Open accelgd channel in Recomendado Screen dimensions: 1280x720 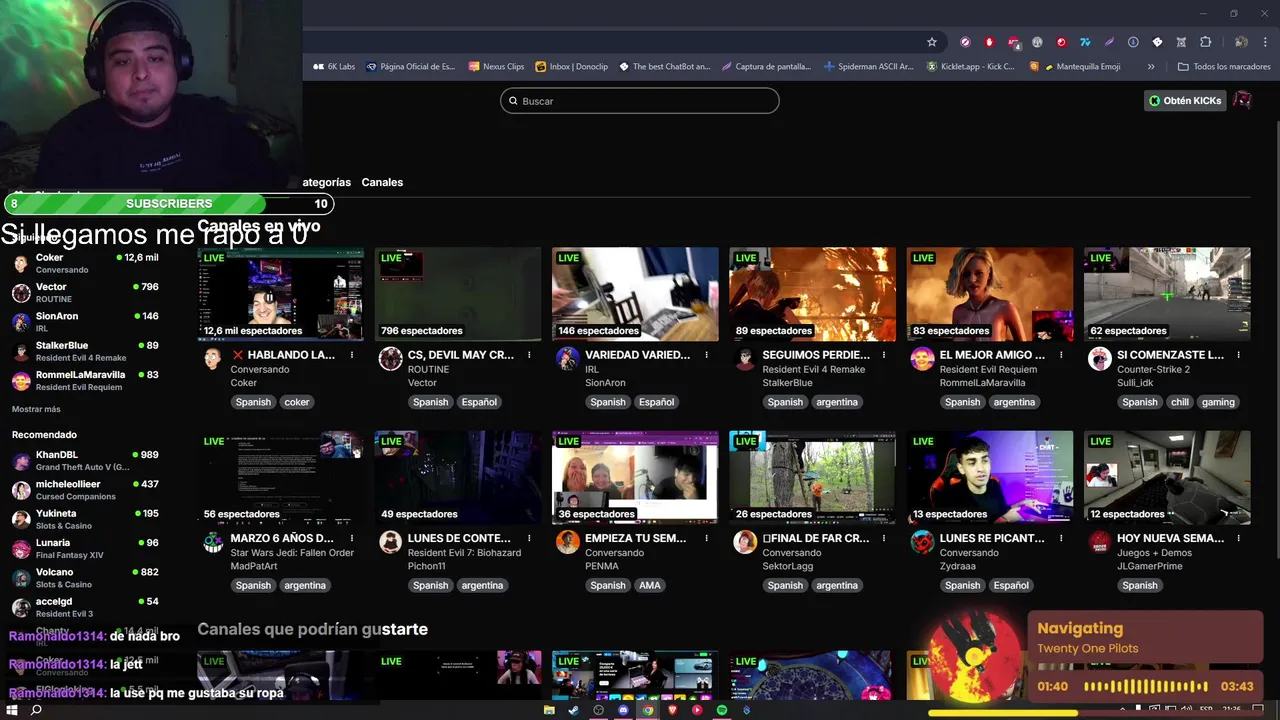(x=85, y=607)
